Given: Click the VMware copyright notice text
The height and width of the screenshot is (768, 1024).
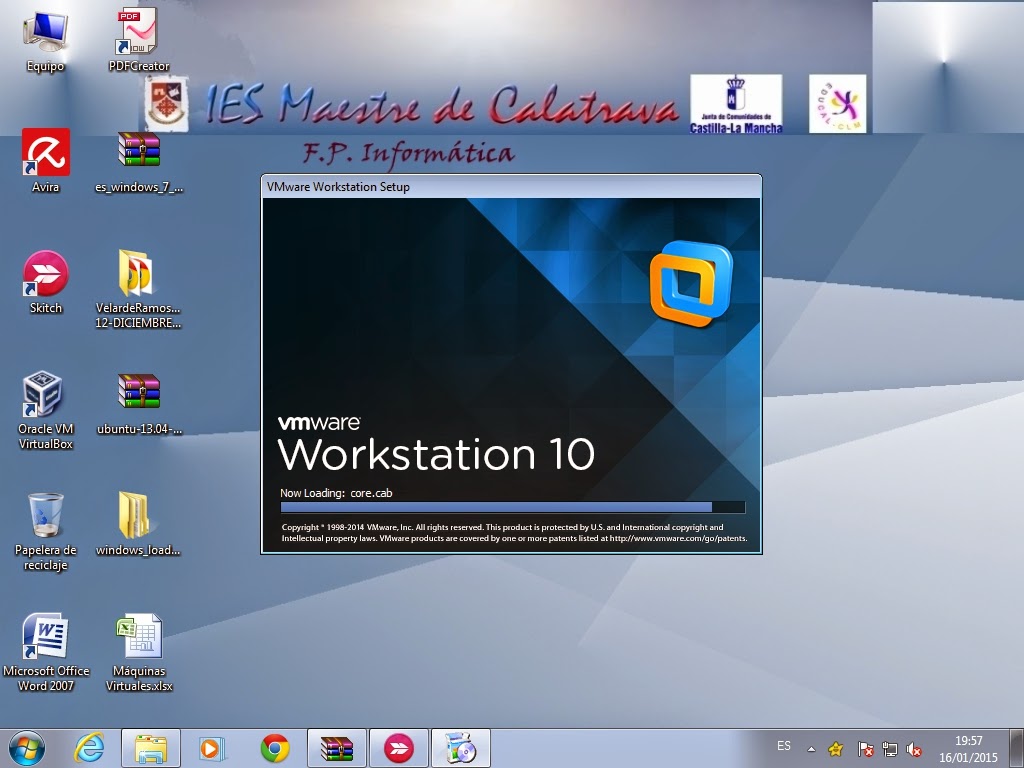Looking at the screenshot, I should (x=514, y=533).
